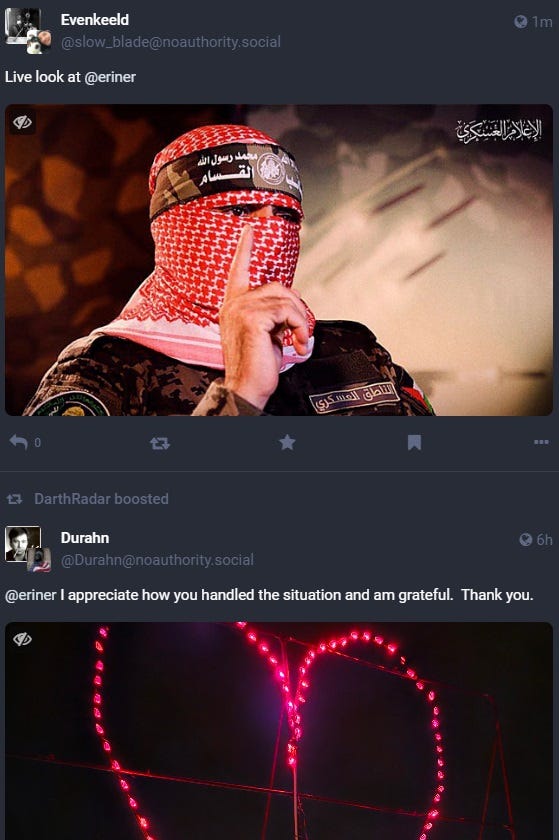Image resolution: width=559 pixels, height=840 pixels.
Task: Open the DarthRadar boosted link
Action: coord(101,499)
